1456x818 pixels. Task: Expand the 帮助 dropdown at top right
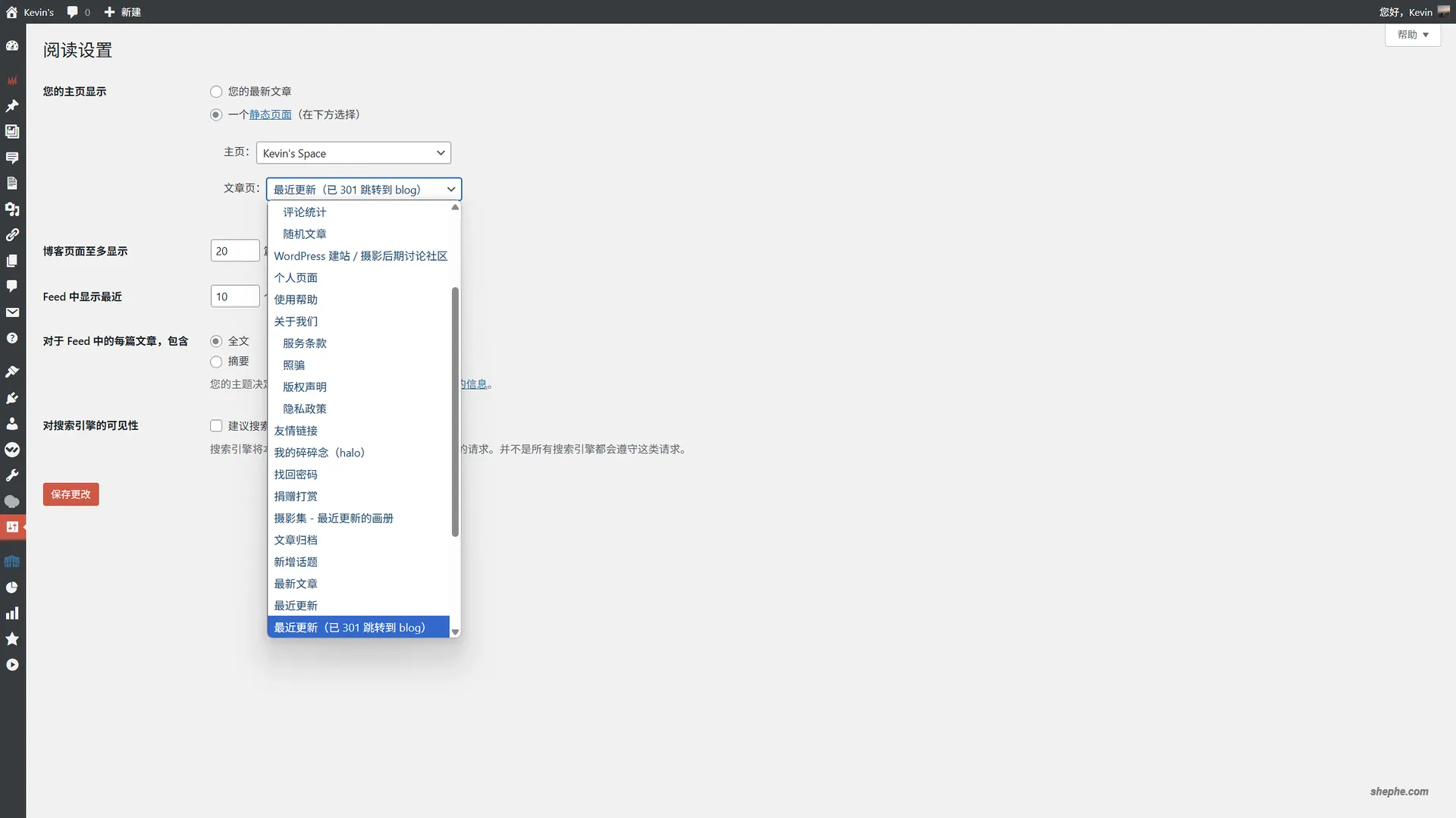click(1412, 34)
